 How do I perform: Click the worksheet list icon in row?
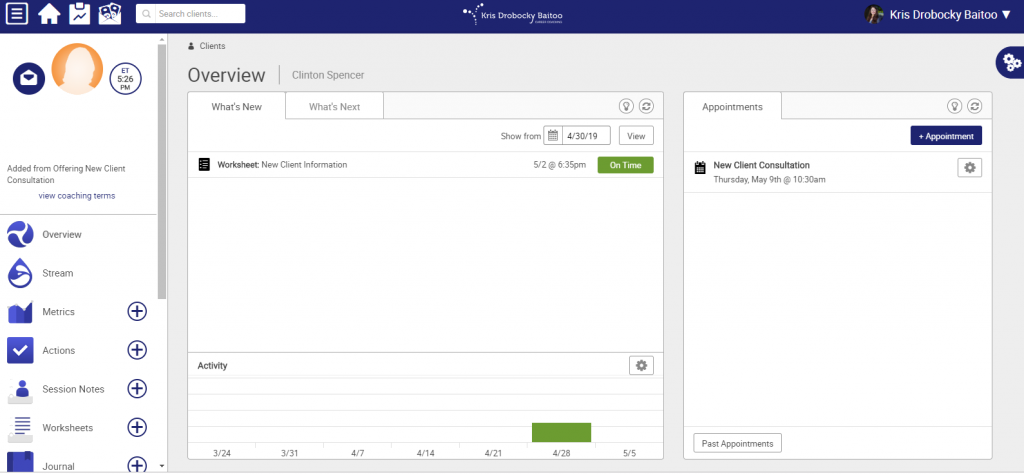204,165
